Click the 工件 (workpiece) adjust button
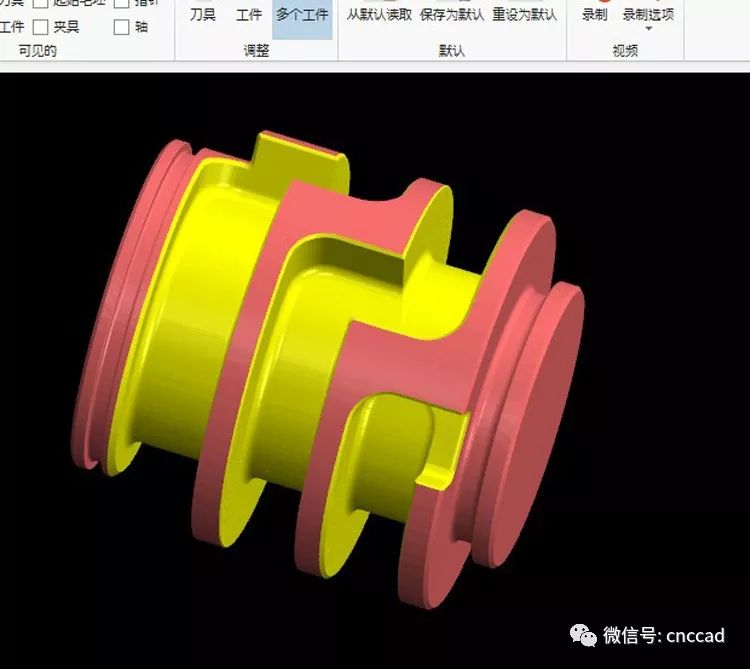The width and height of the screenshot is (750, 669). pos(249,14)
